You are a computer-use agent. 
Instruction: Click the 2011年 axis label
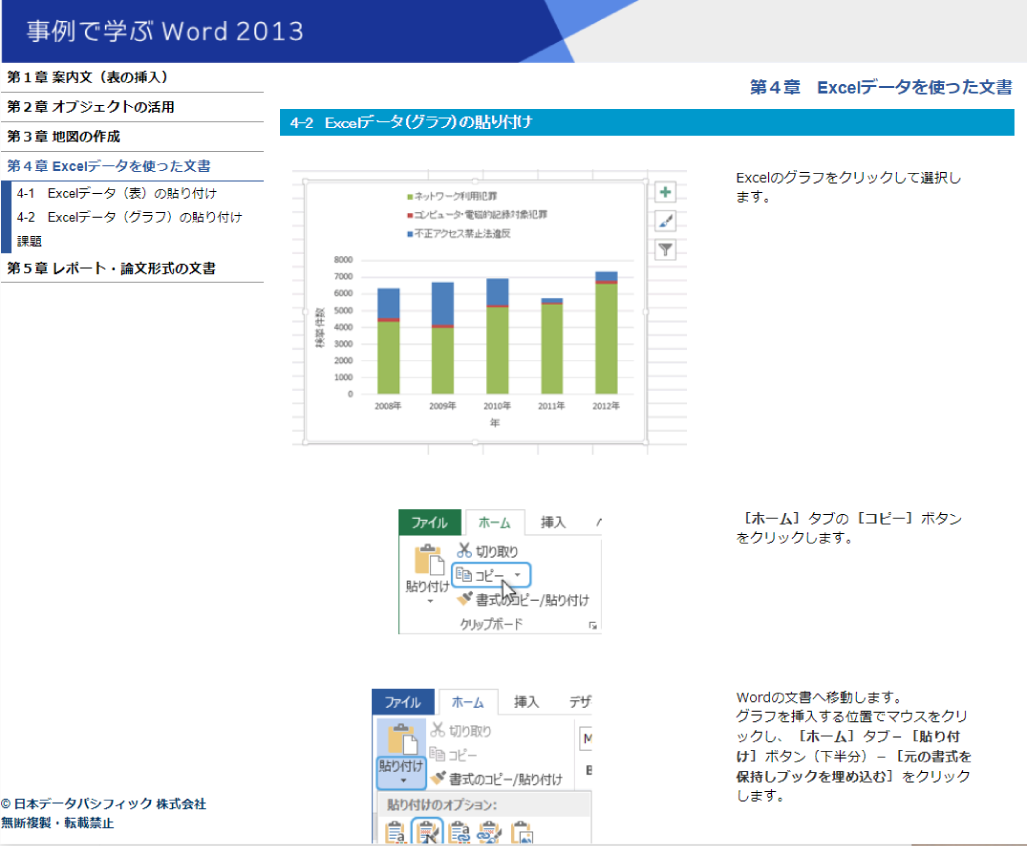pyautogui.click(x=551, y=406)
